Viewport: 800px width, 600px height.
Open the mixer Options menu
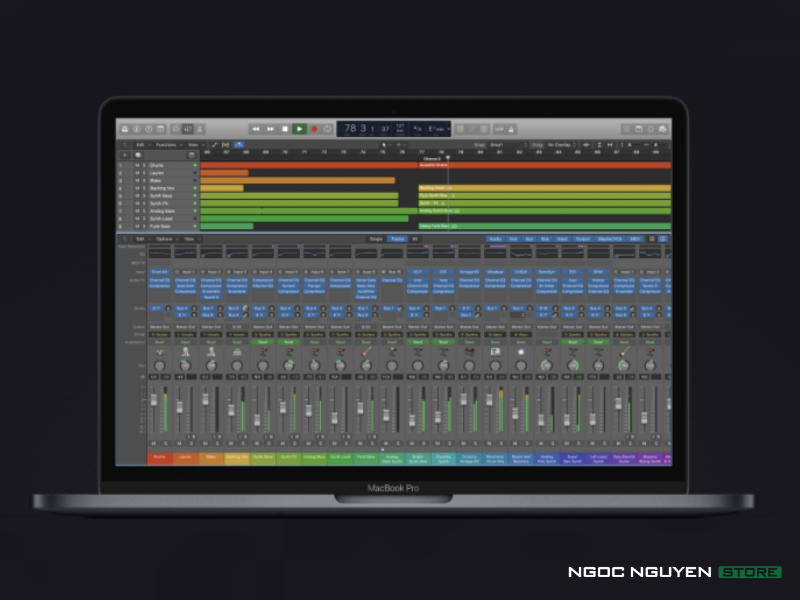point(163,239)
